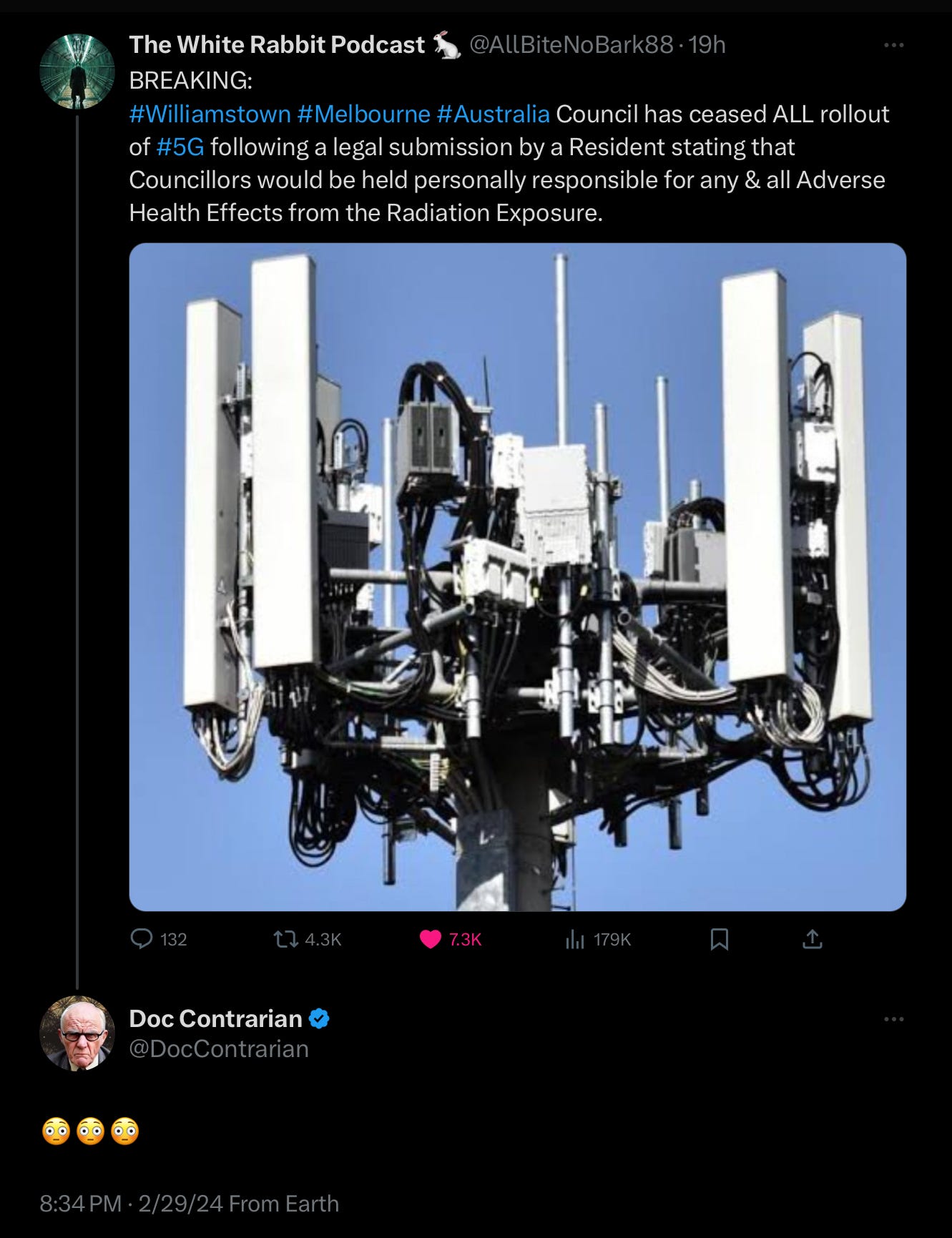
Task: Click the #Melbourne hashtag
Action: coord(363,114)
